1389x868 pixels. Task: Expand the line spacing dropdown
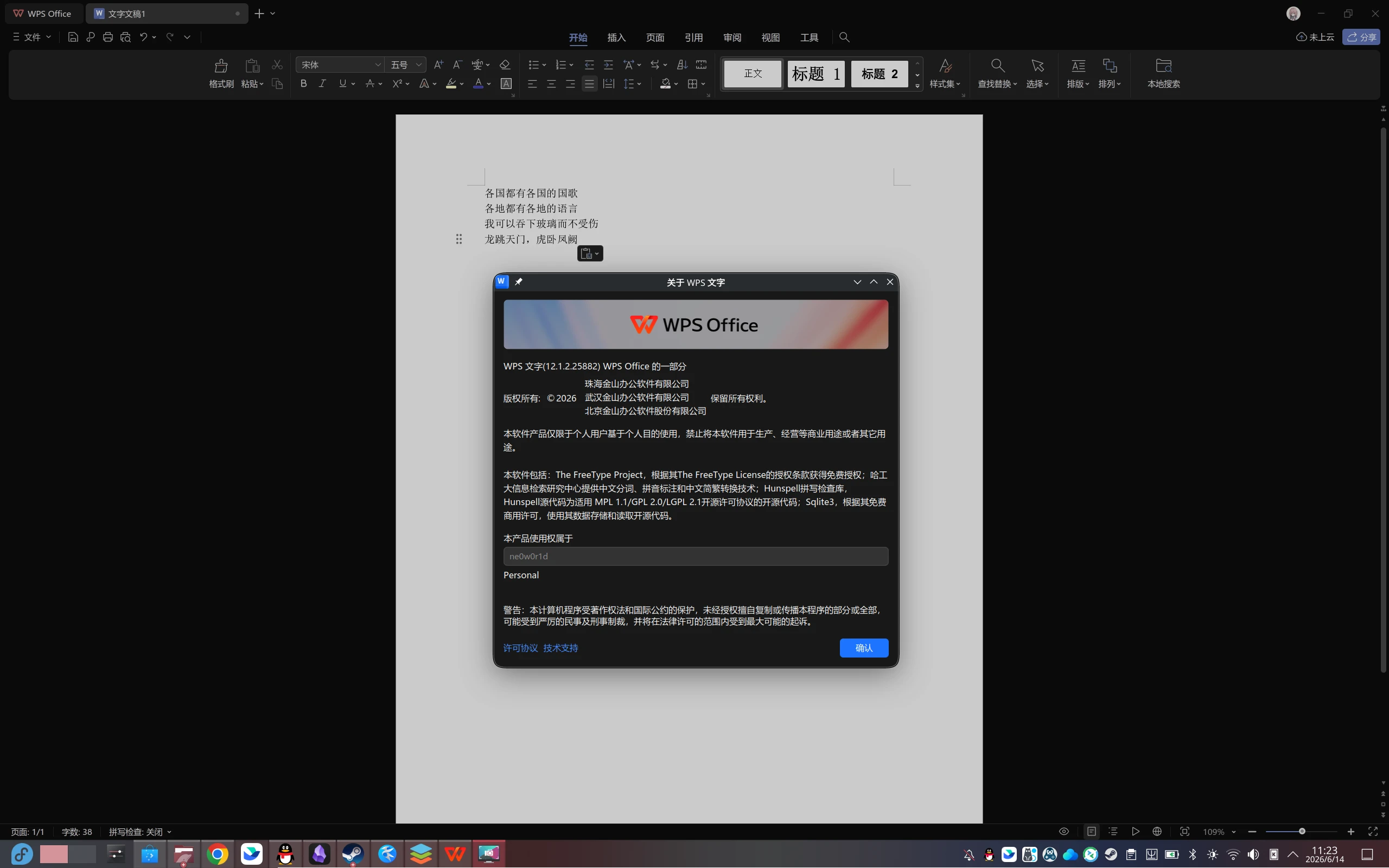click(x=639, y=85)
